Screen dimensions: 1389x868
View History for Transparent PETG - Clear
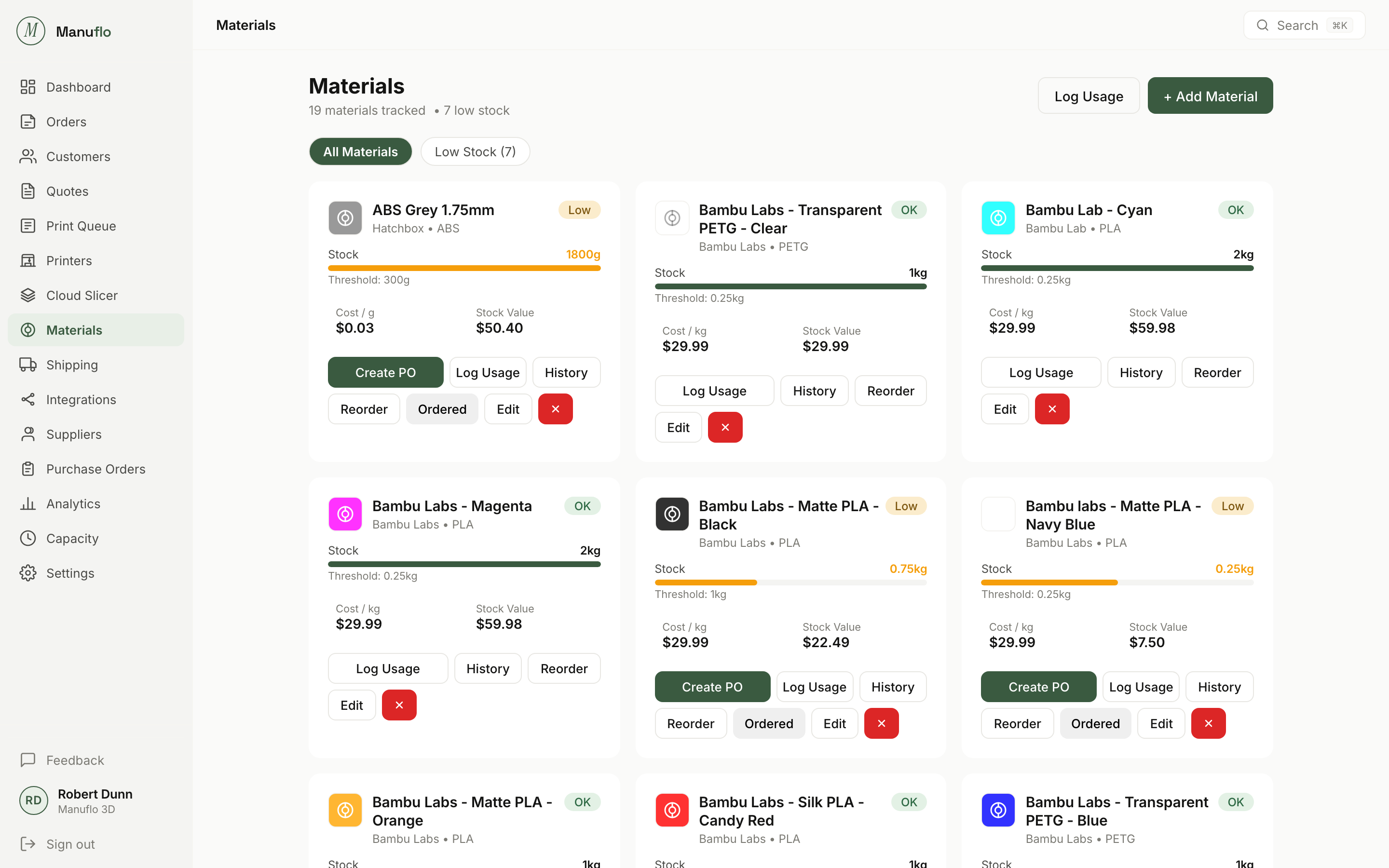(x=814, y=391)
